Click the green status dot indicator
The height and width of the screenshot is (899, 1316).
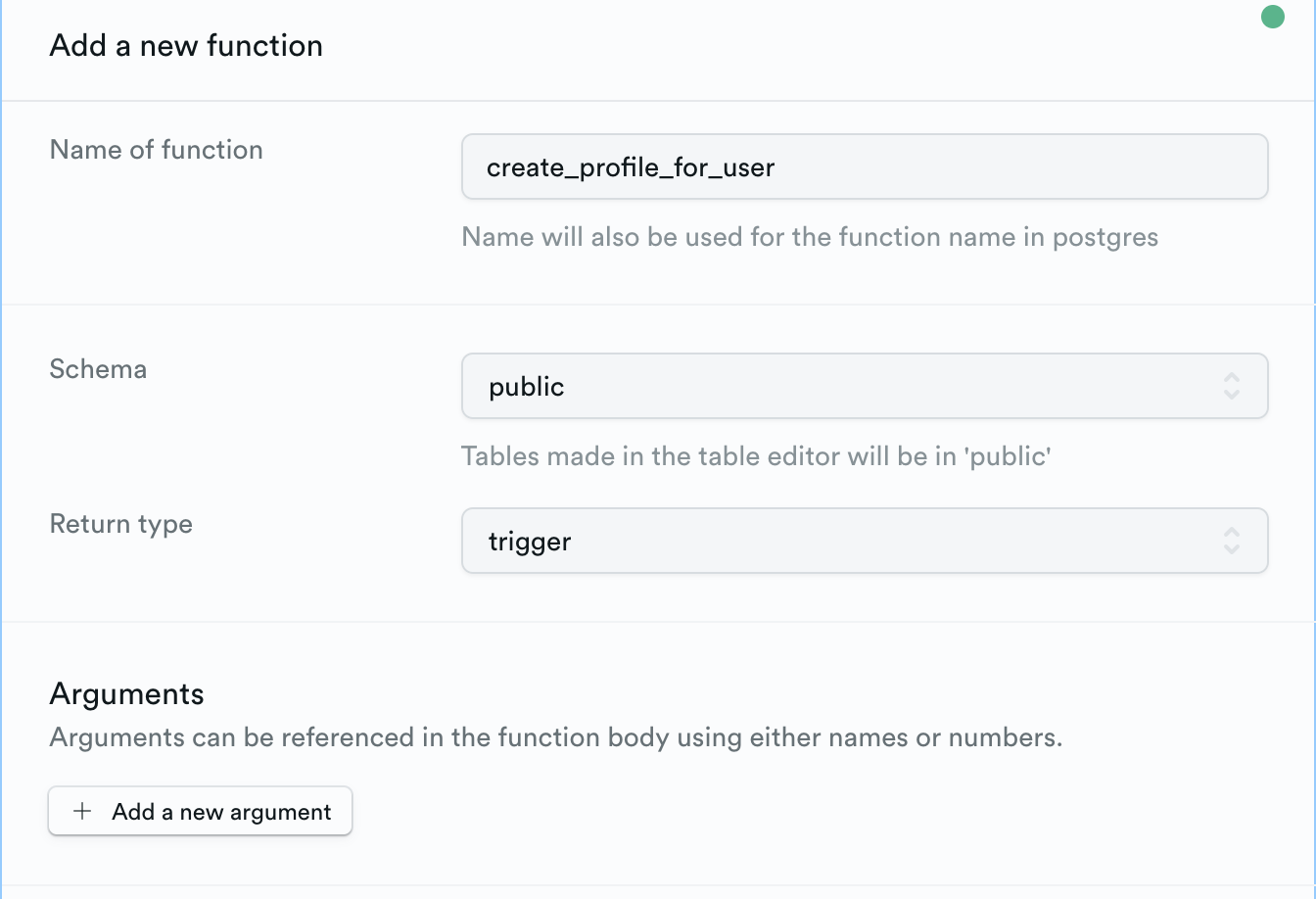[1272, 17]
